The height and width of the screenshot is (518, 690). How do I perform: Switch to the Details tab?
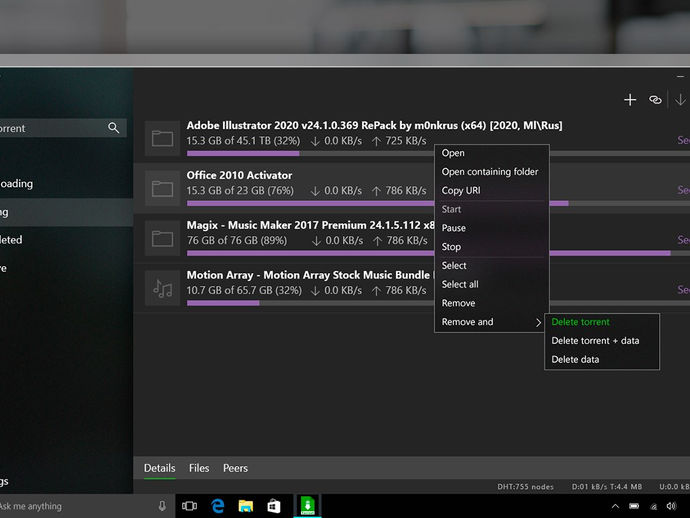(x=159, y=468)
